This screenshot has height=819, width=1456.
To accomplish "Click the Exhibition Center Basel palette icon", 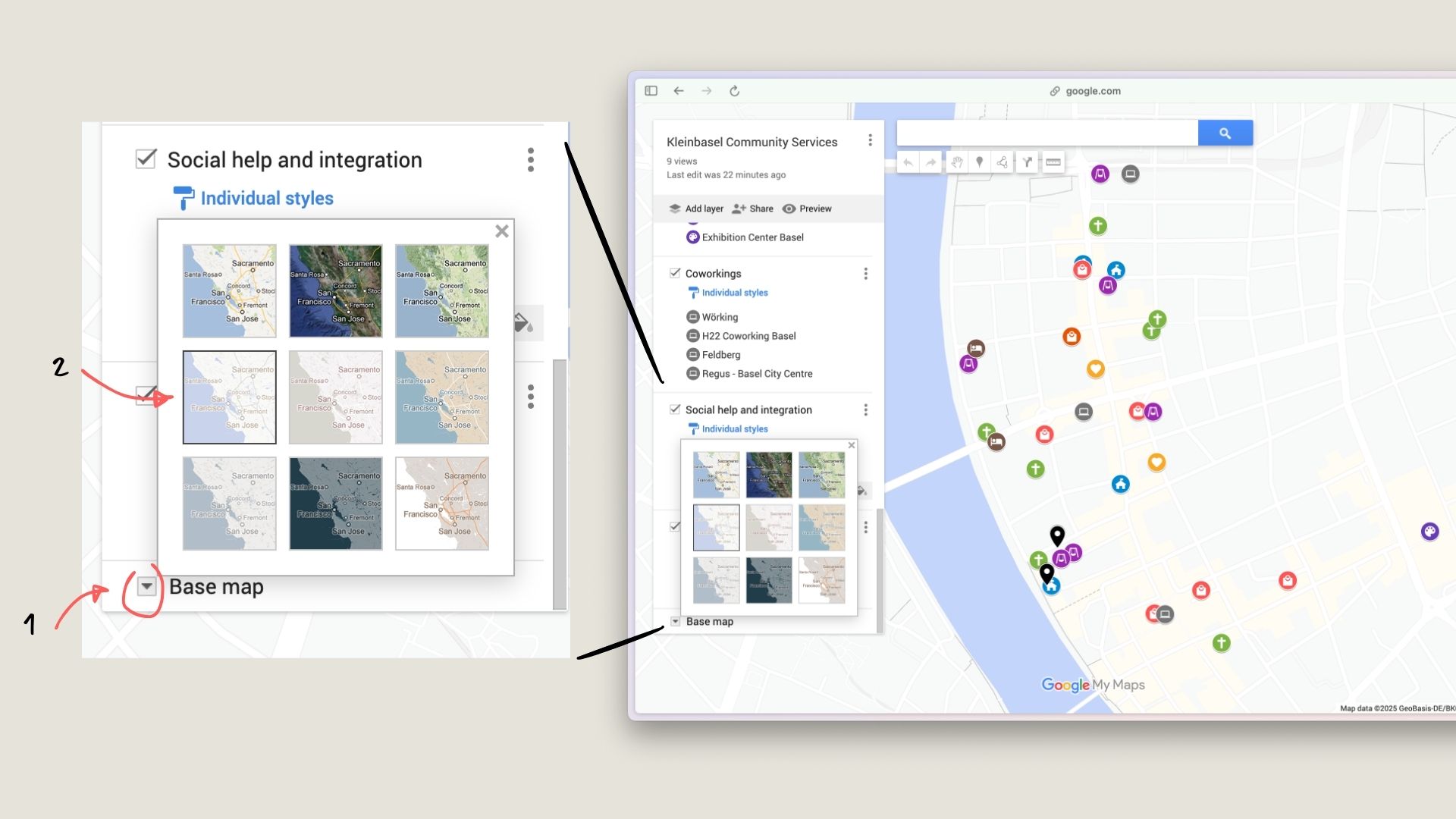I will [692, 237].
